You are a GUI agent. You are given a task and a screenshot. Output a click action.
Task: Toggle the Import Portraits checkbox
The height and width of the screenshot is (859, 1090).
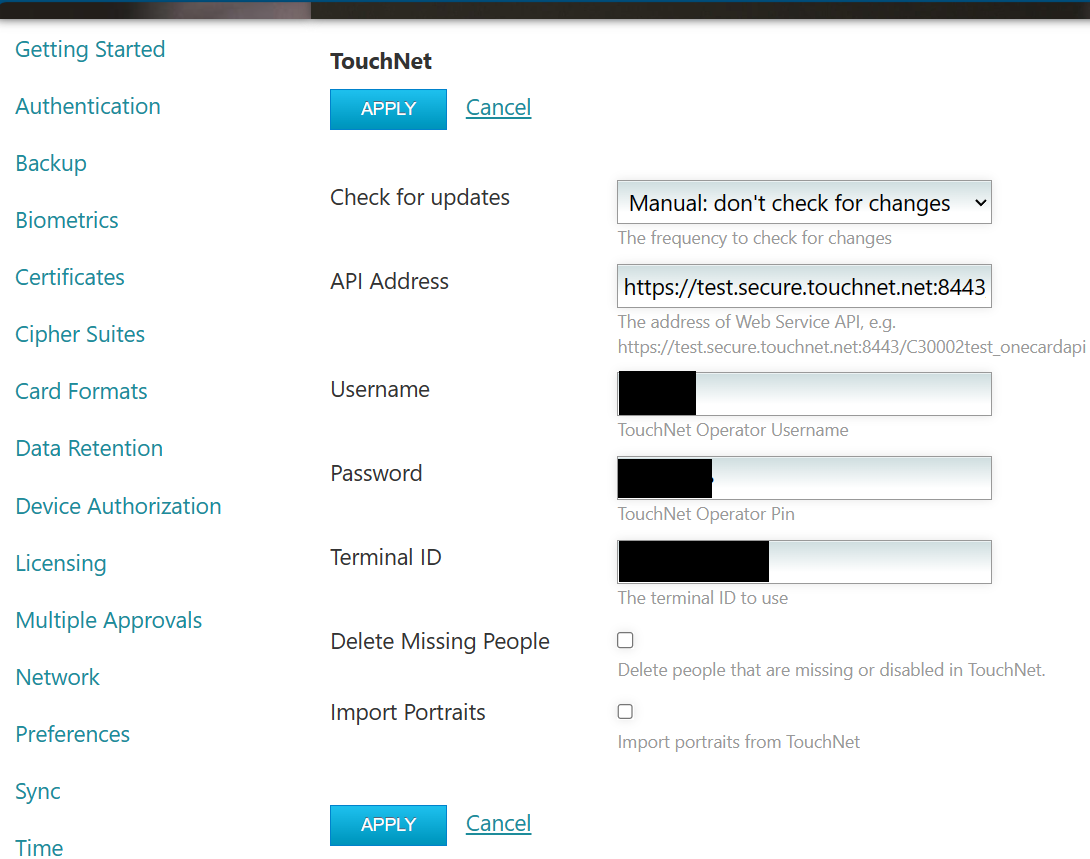point(625,712)
